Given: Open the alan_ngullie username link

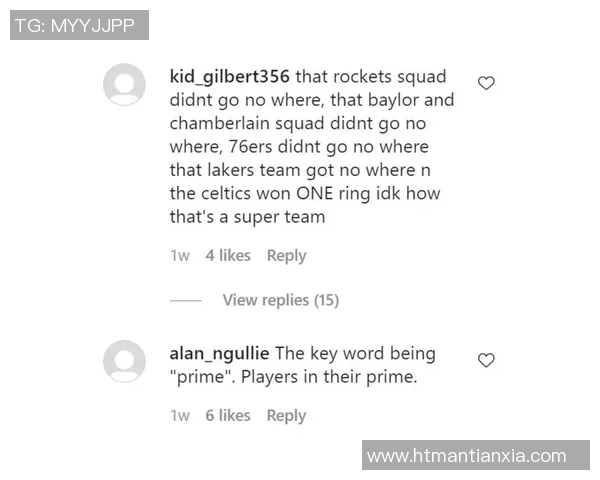Looking at the screenshot, I should click(220, 353).
